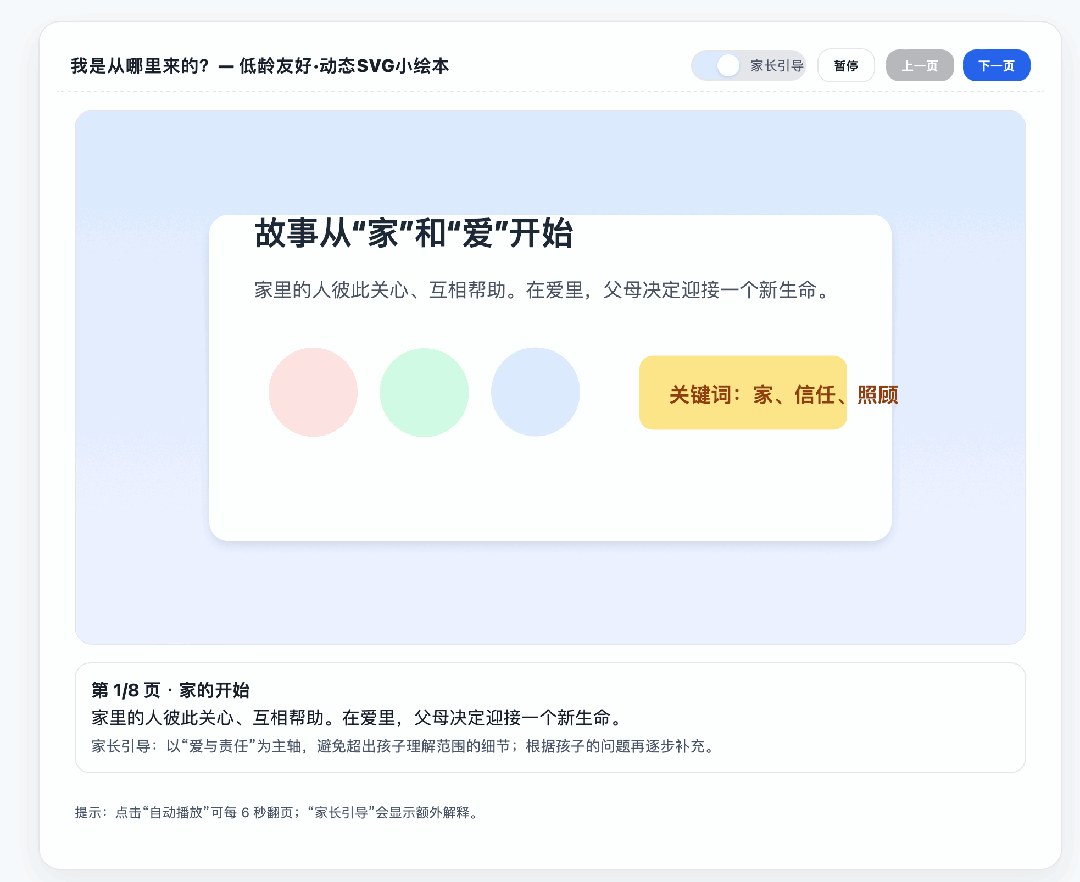Click the 家长引导 note about “爱与责任”

[403, 746]
